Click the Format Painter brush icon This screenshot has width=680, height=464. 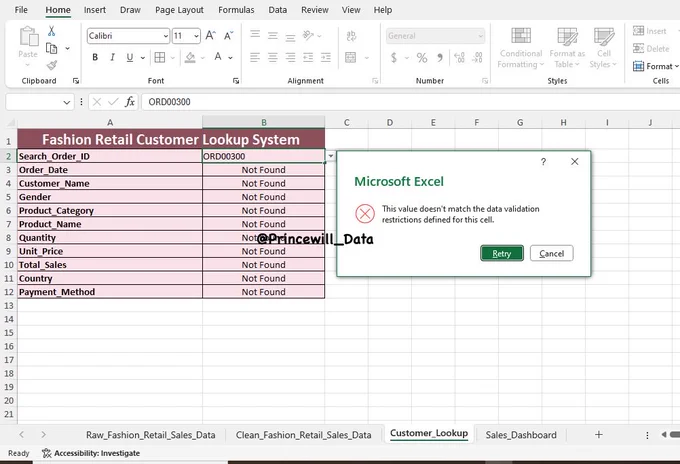pyautogui.click(x=52, y=65)
